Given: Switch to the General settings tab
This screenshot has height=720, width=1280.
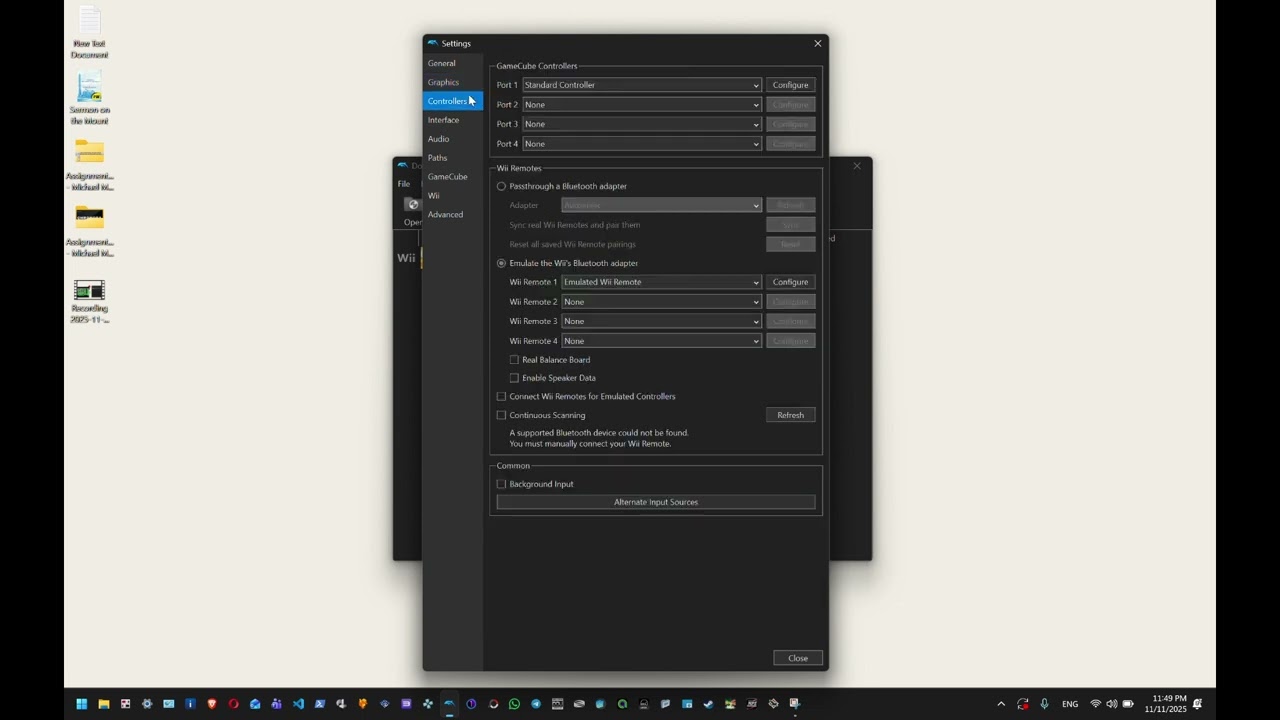Looking at the screenshot, I should click(x=453, y=63).
